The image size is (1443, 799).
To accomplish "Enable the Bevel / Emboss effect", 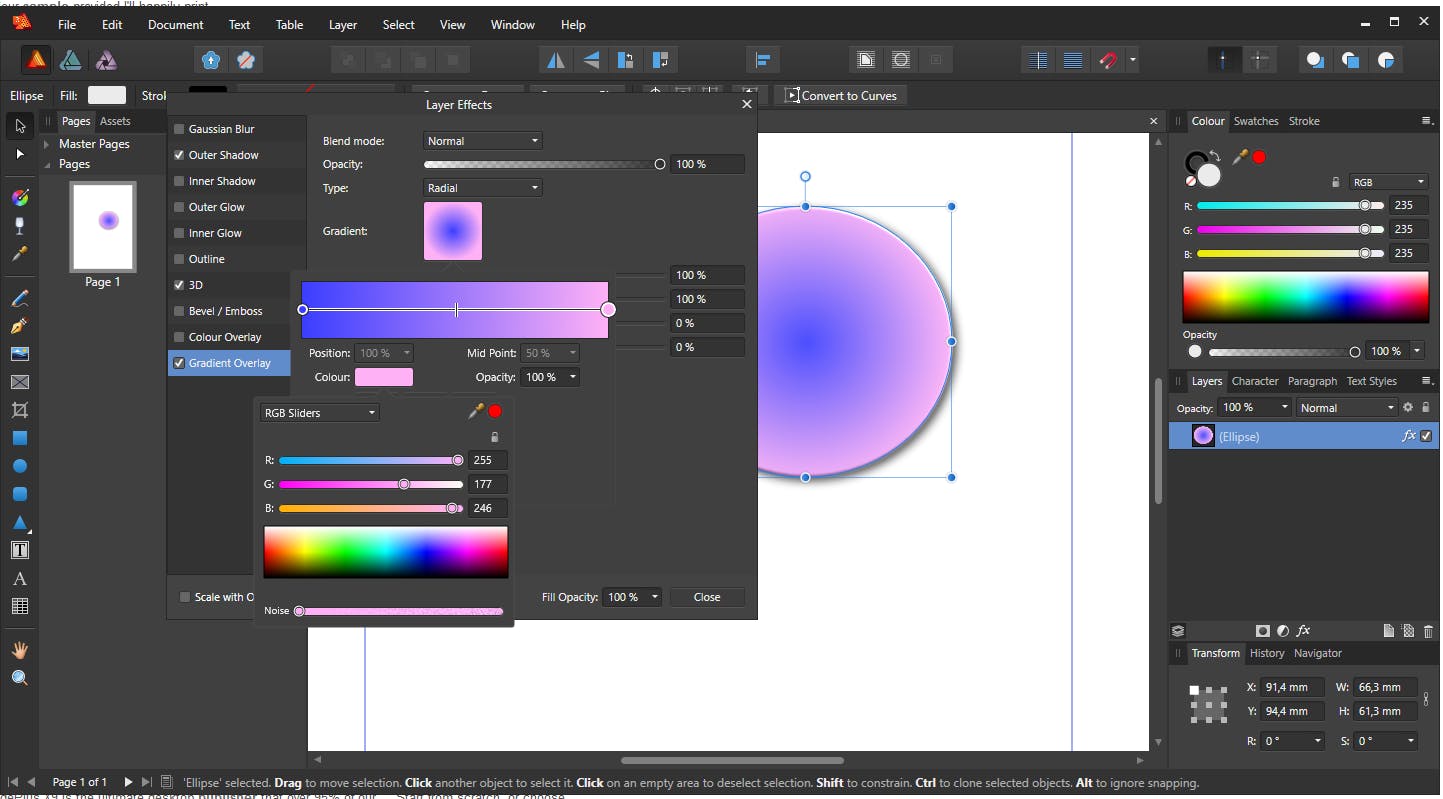I will (x=179, y=311).
